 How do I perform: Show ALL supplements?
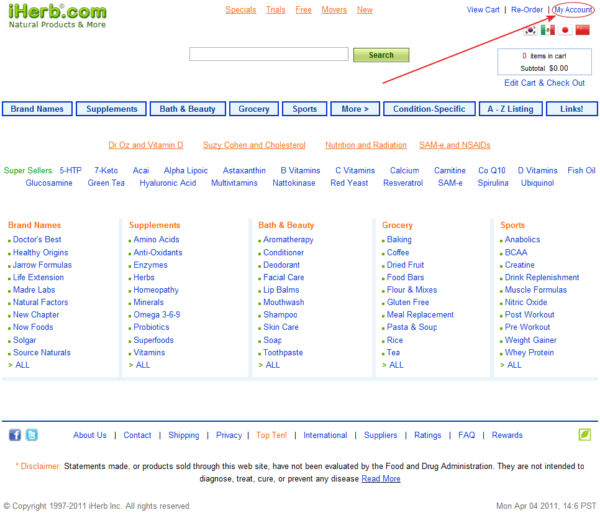[143, 365]
